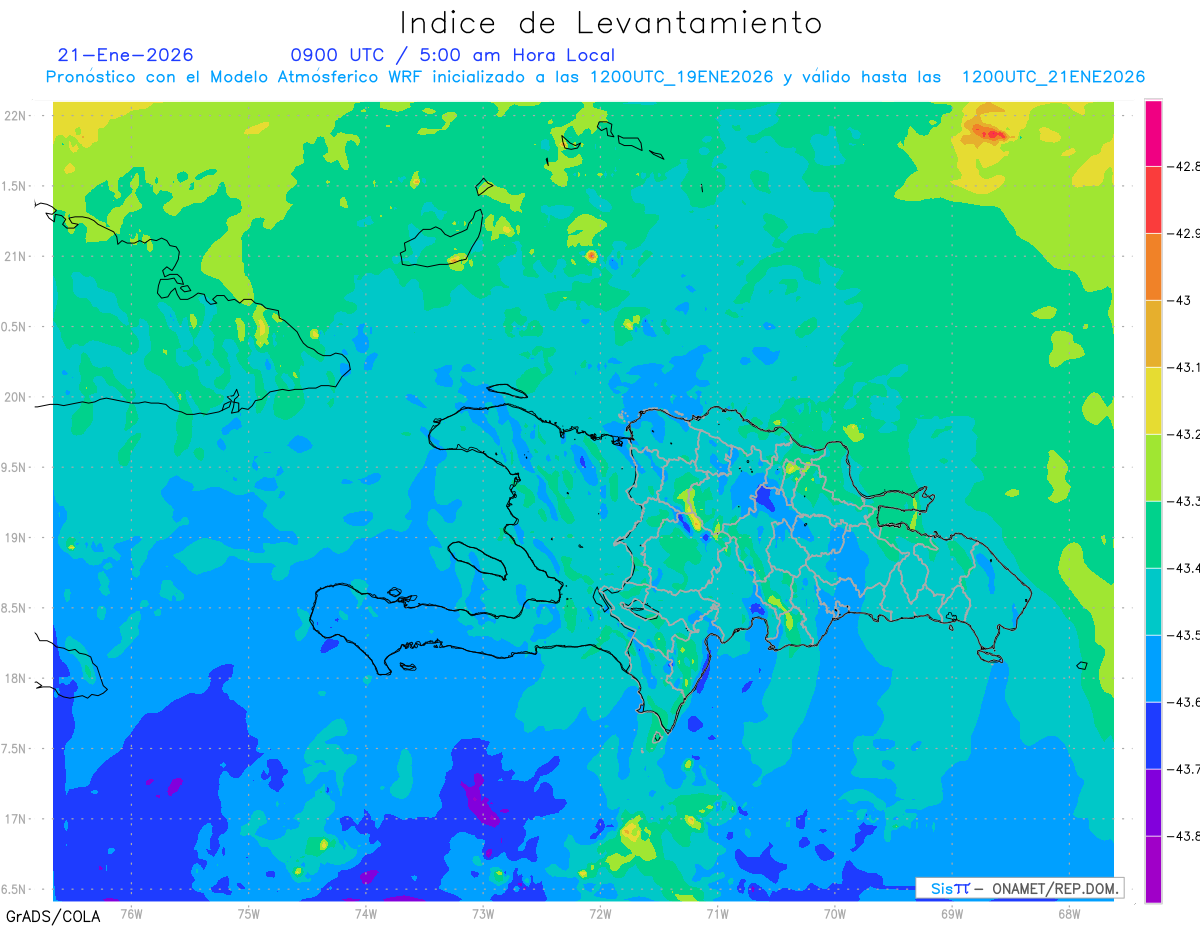Click the legend value '-43.5'
This screenshot has width=1200, height=927.
pyautogui.click(x=1184, y=635)
